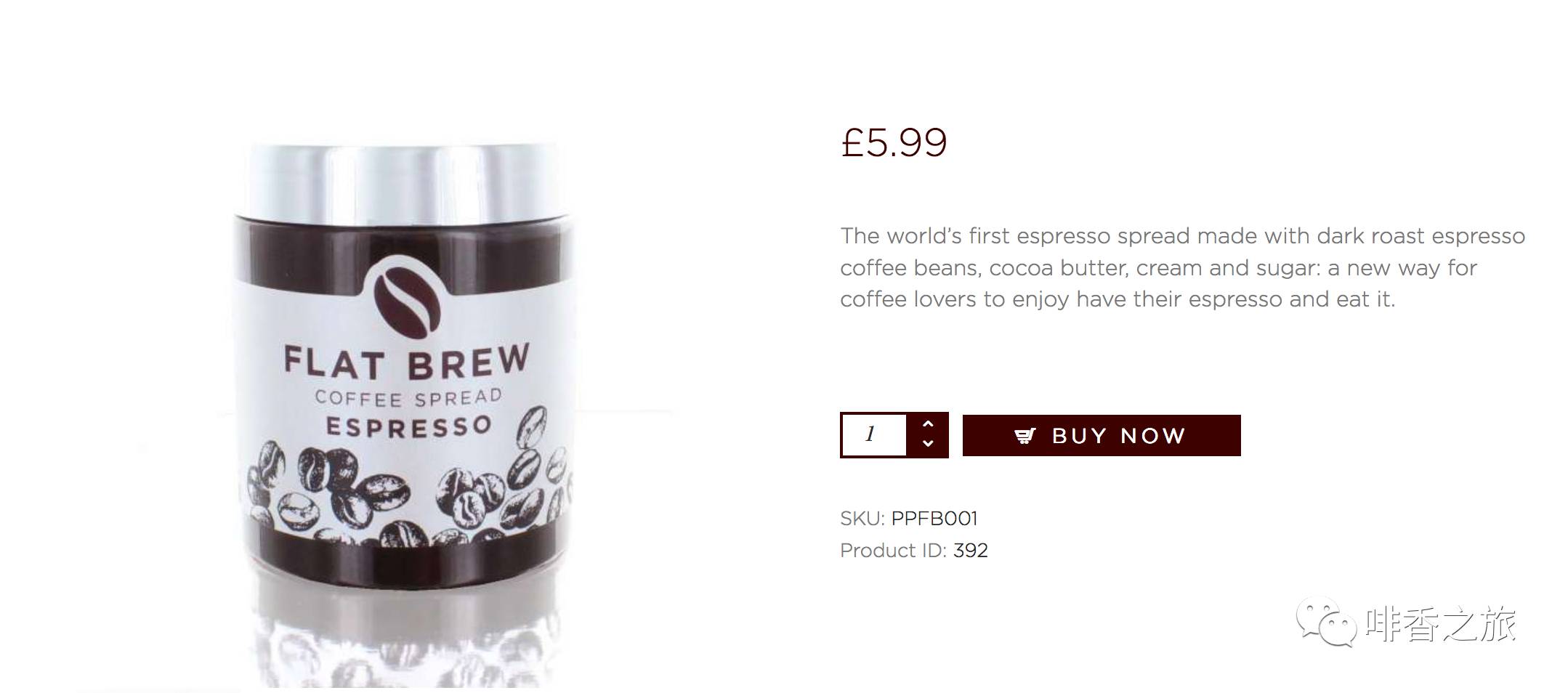
Task: Click the 啡香之旅 watermark text
Action: (x=1442, y=623)
